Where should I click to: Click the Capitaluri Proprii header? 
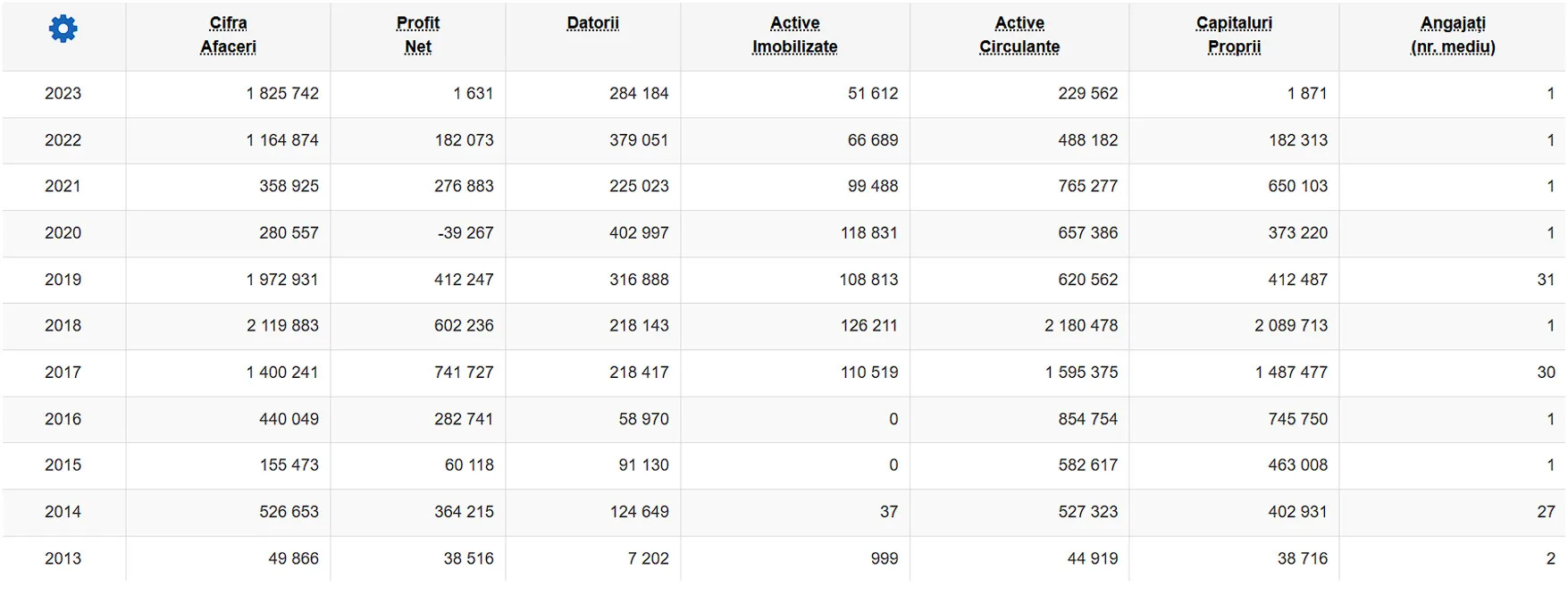1234,35
